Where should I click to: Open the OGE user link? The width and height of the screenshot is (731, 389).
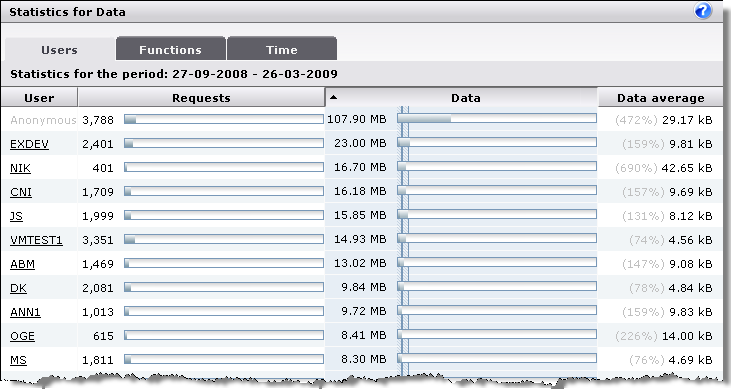coord(22,336)
